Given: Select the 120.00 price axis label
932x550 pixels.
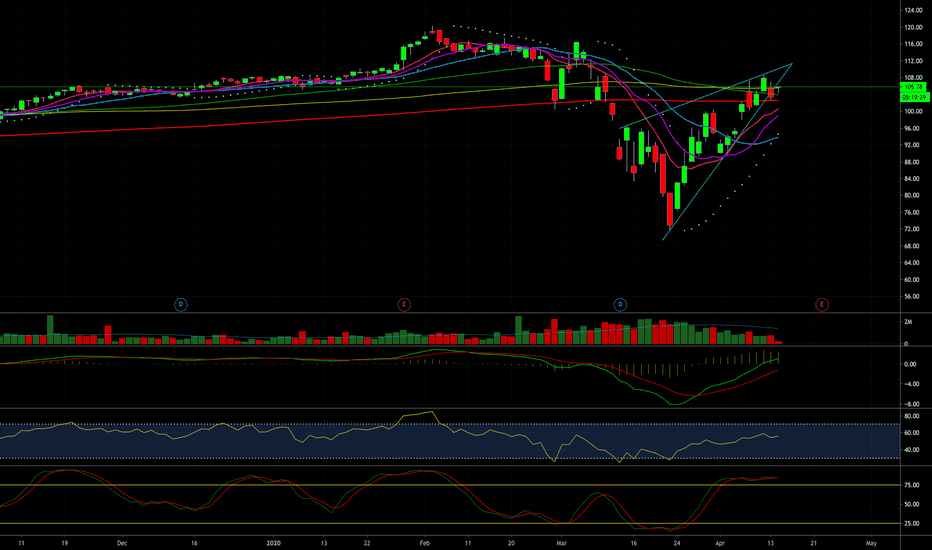Looking at the screenshot, I should tap(913, 27).
